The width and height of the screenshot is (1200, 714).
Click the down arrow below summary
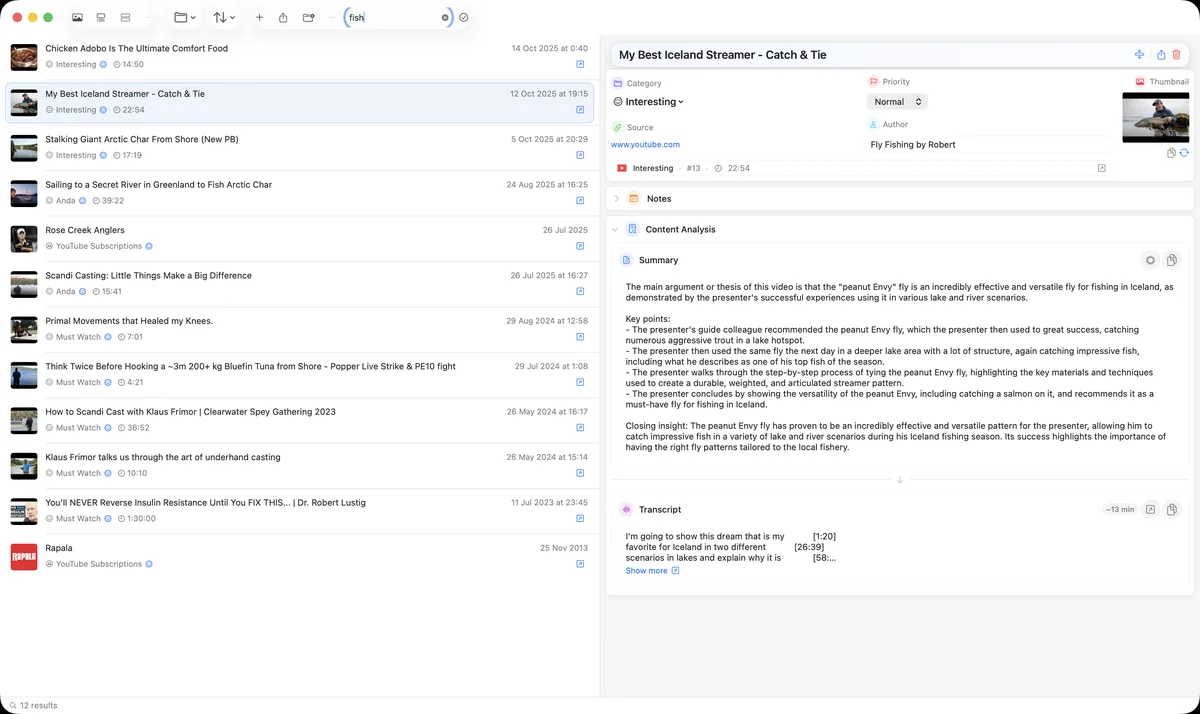[x=900, y=480]
